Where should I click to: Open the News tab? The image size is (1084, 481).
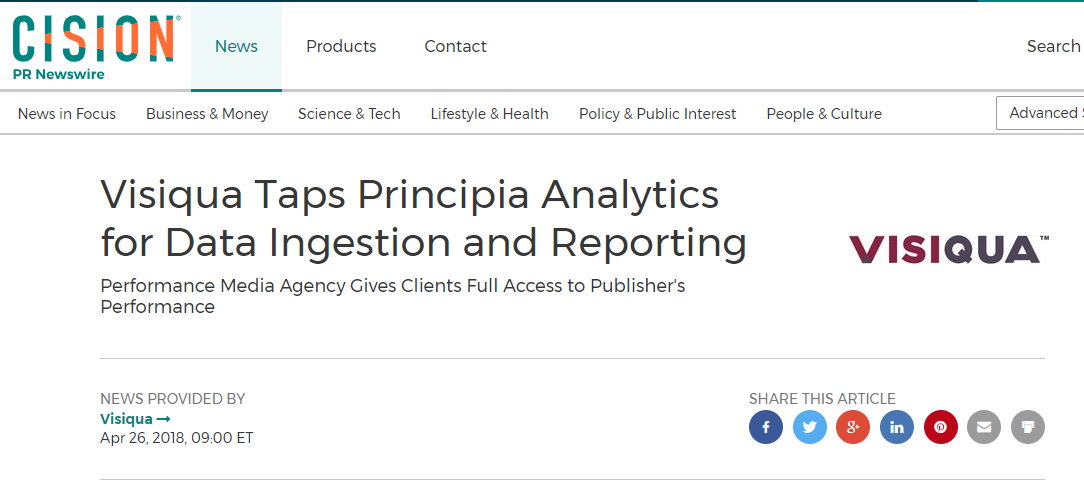(236, 47)
